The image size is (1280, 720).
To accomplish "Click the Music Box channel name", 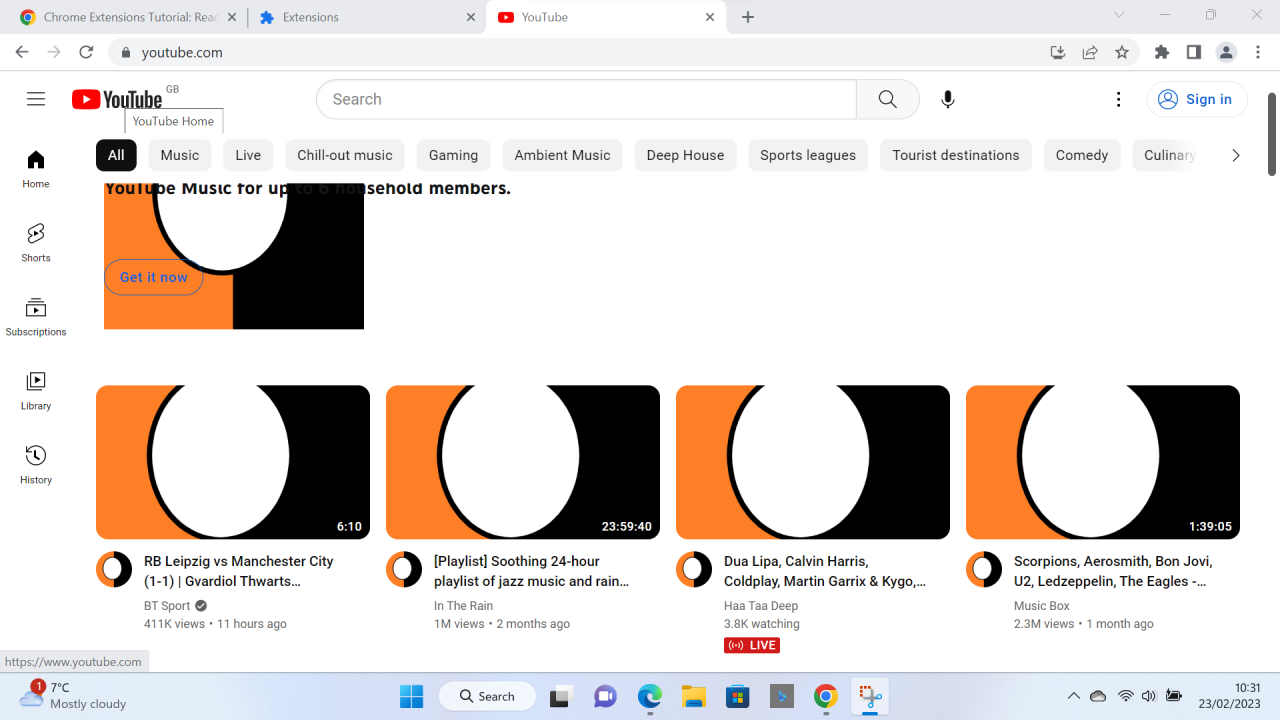I will (x=1042, y=606).
